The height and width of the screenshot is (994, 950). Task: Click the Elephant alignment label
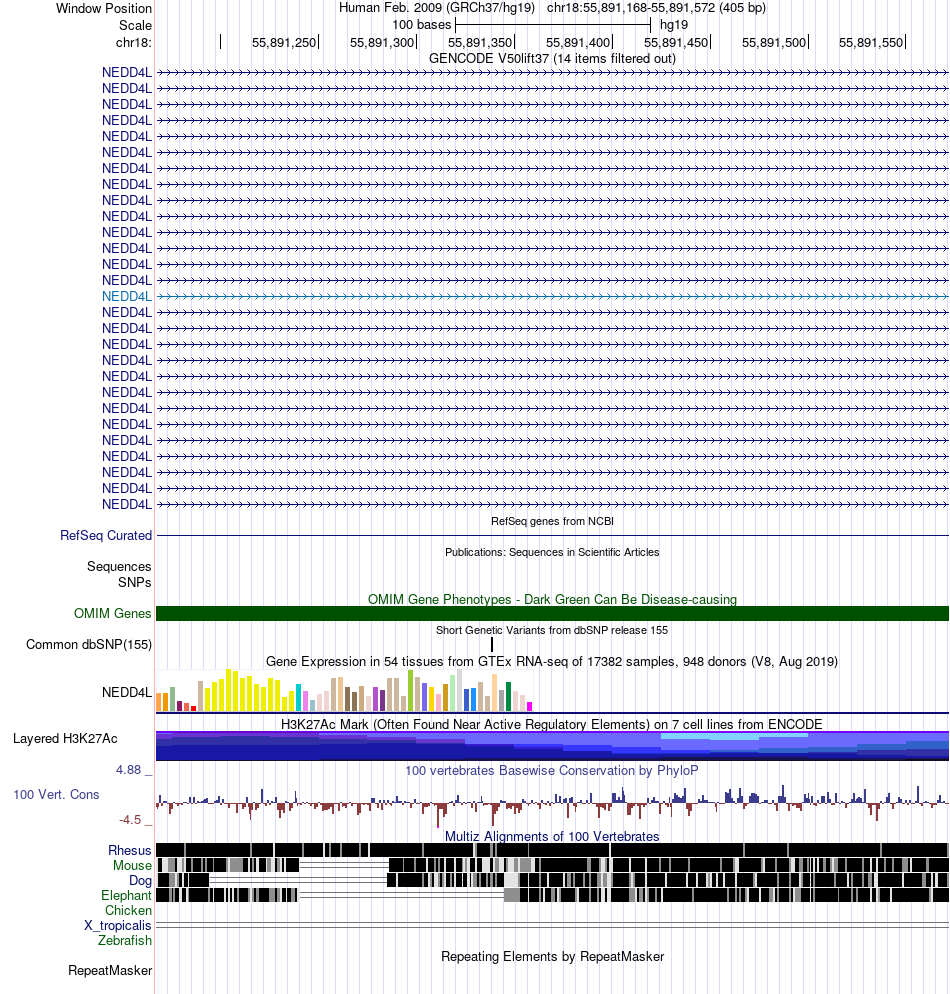point(126,895)
